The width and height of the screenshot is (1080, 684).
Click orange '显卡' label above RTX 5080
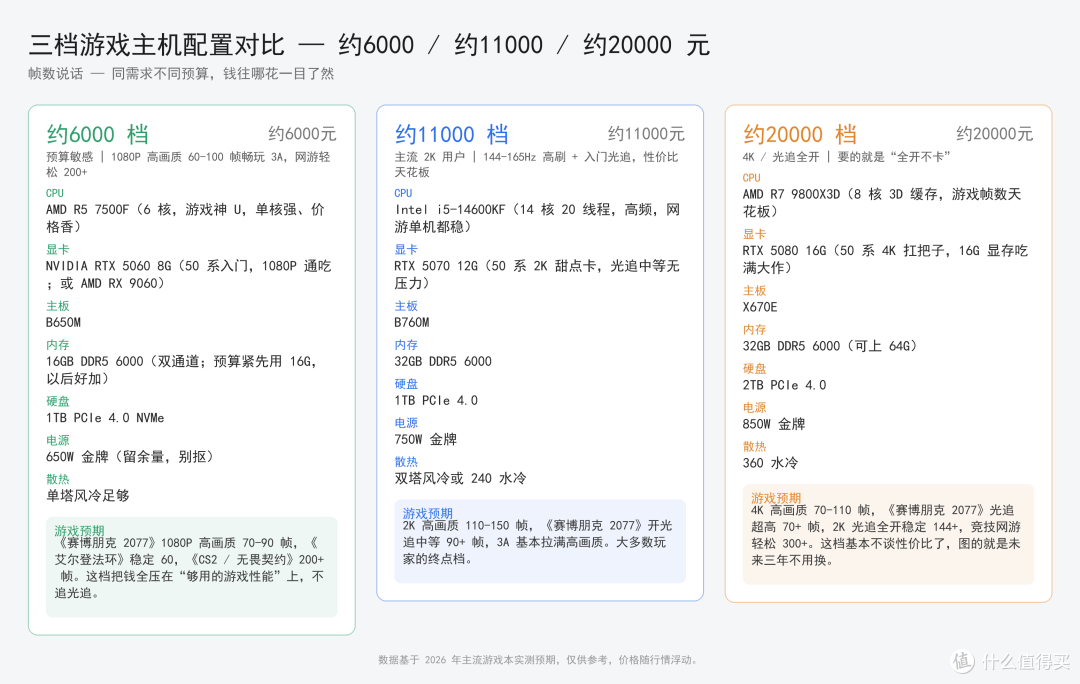pyautogui.click(x=754, y=234)
